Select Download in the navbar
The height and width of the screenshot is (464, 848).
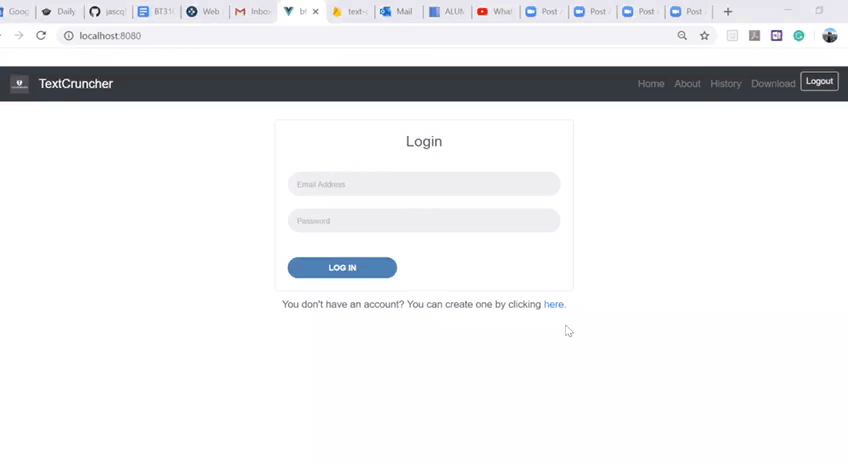tap(773, 84)
